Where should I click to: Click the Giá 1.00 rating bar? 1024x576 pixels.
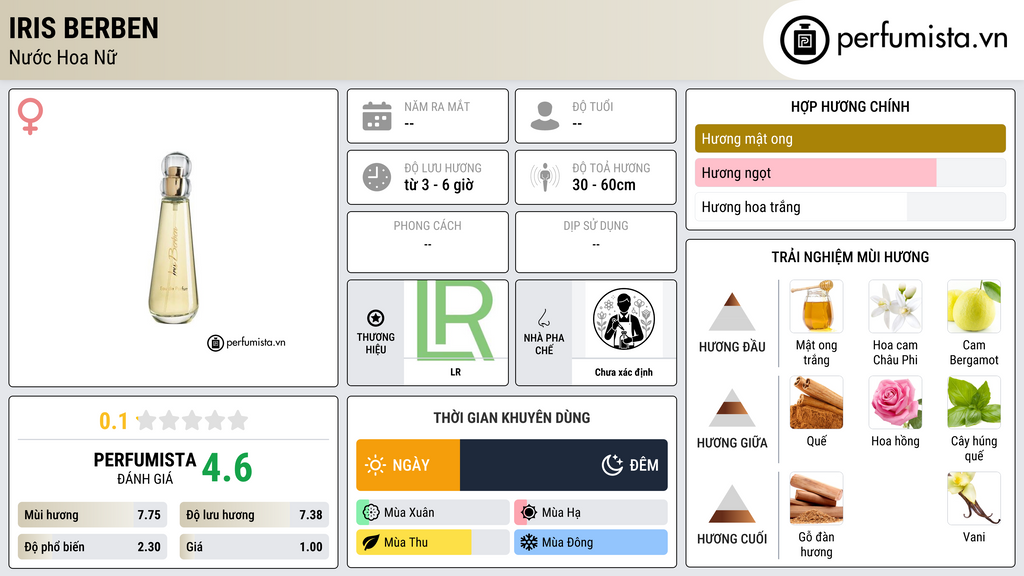click(x=254, y=547)
